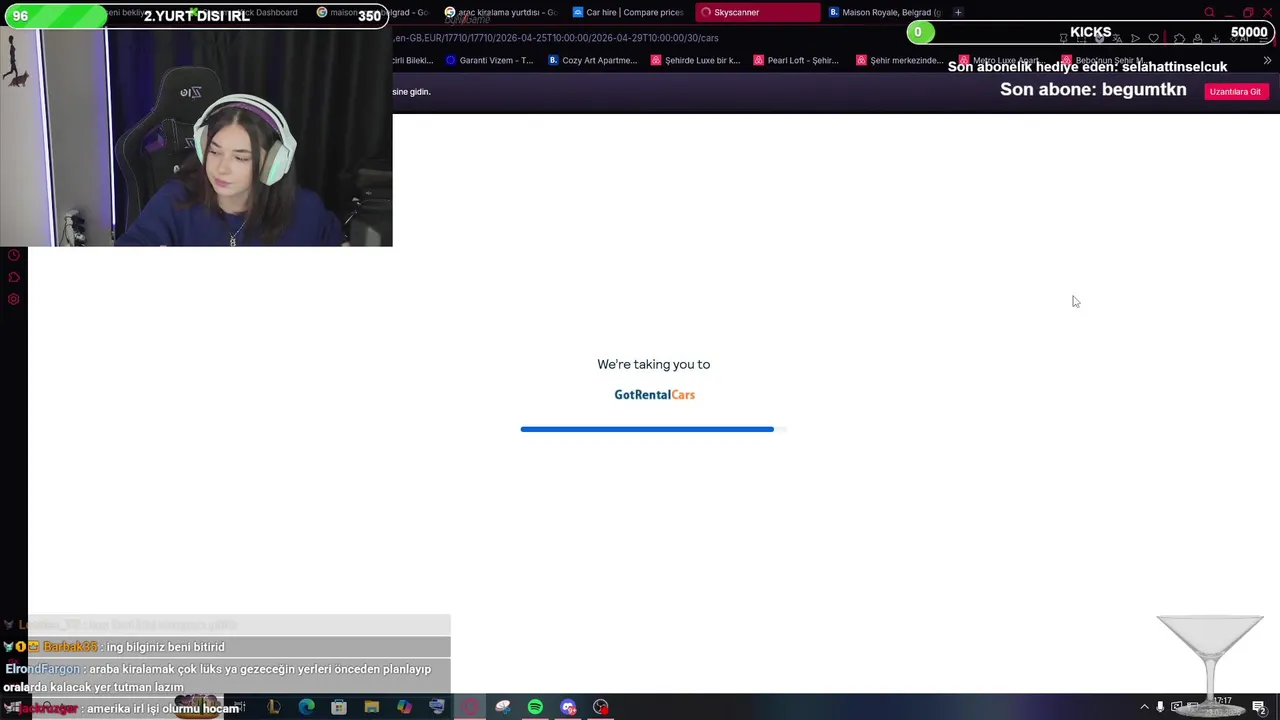Open League of Legends from the taskbar

point(273,707)
